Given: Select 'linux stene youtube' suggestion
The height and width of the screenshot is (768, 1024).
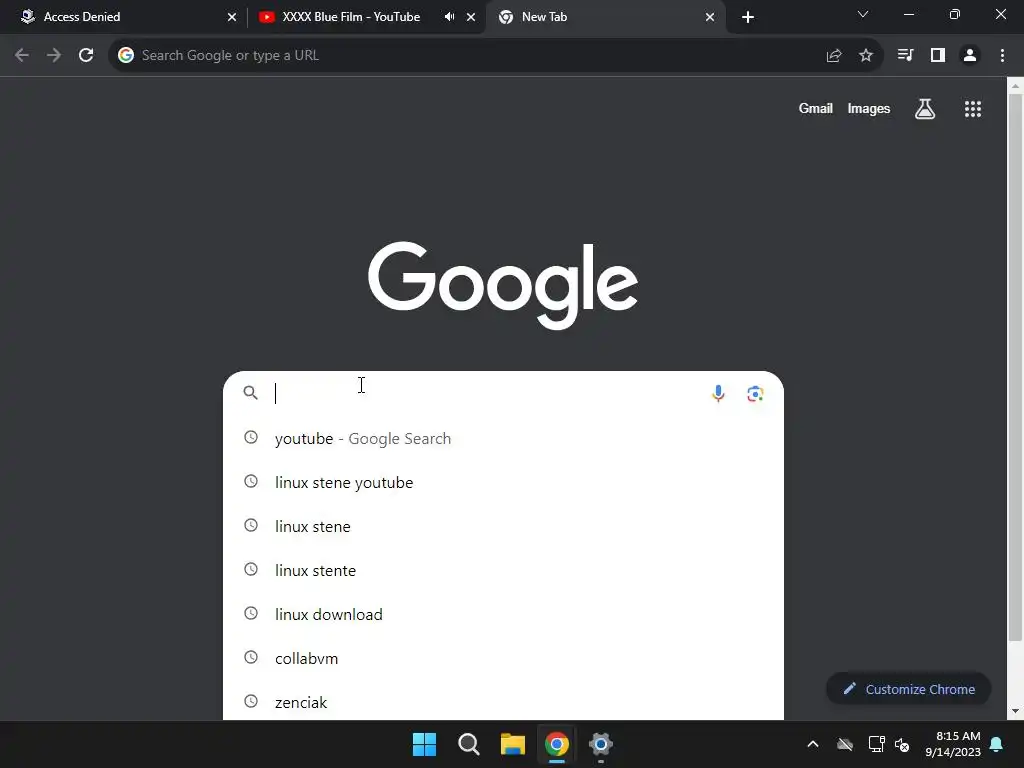Looking at the screenshot, I should [x=503, y=482].
